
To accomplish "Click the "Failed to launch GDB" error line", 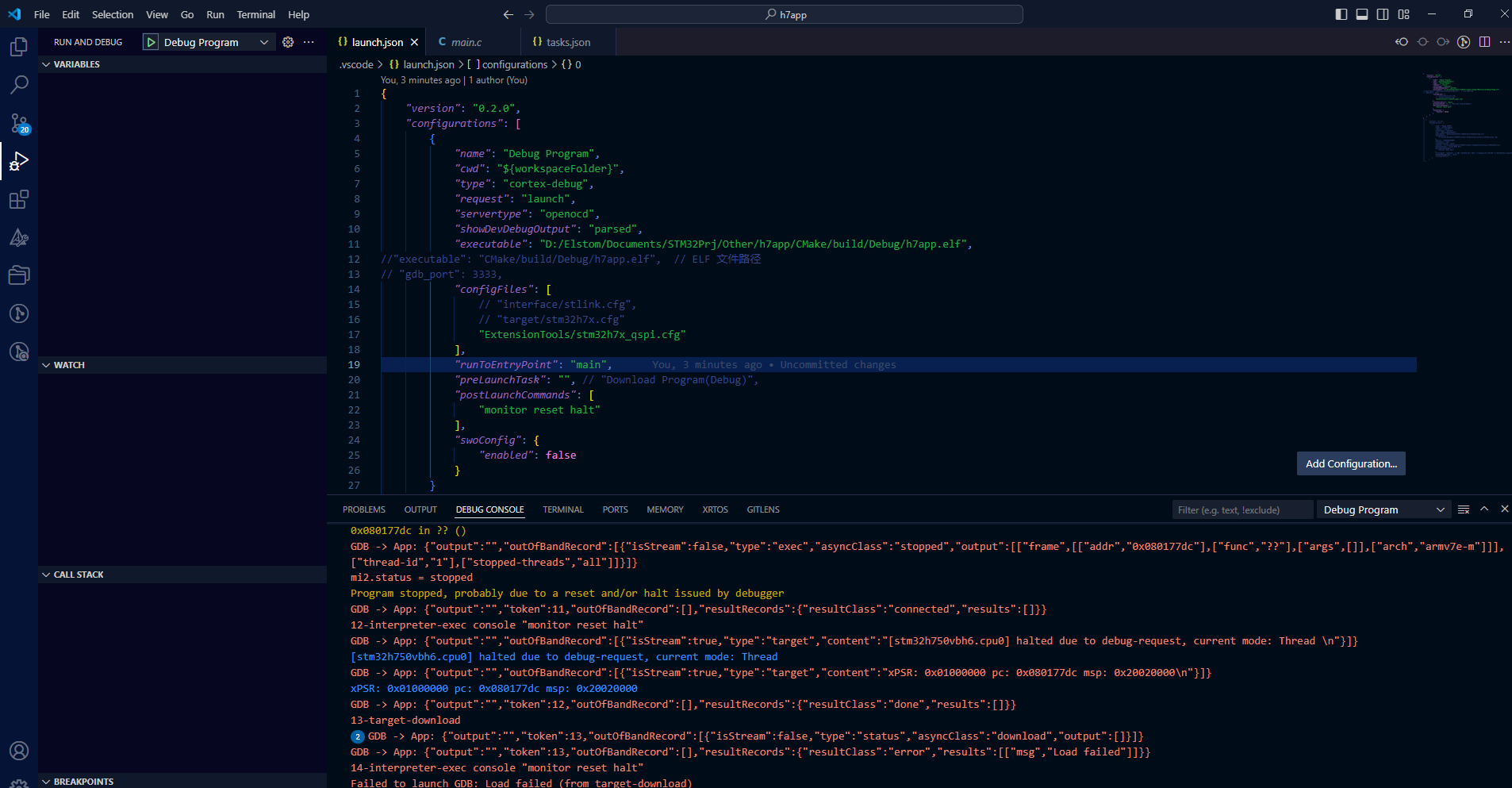I will 521,782.
